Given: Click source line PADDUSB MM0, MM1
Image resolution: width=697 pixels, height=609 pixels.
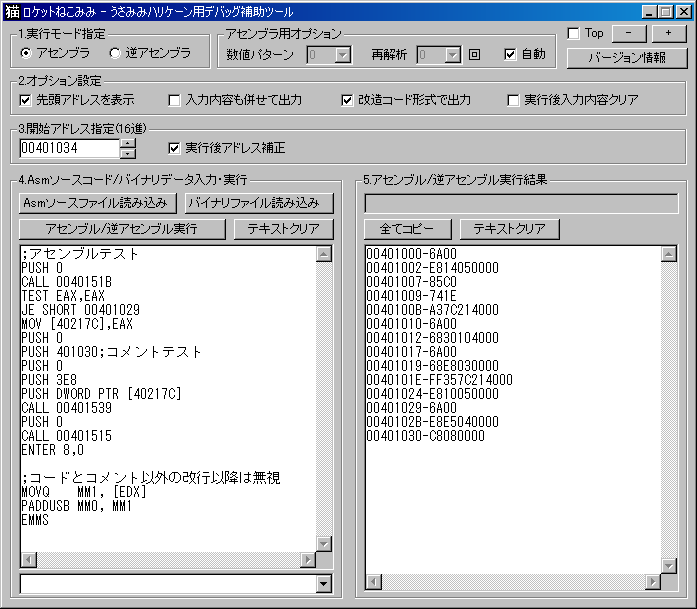Looking at the screenshot, I should [x=76, y=506].
